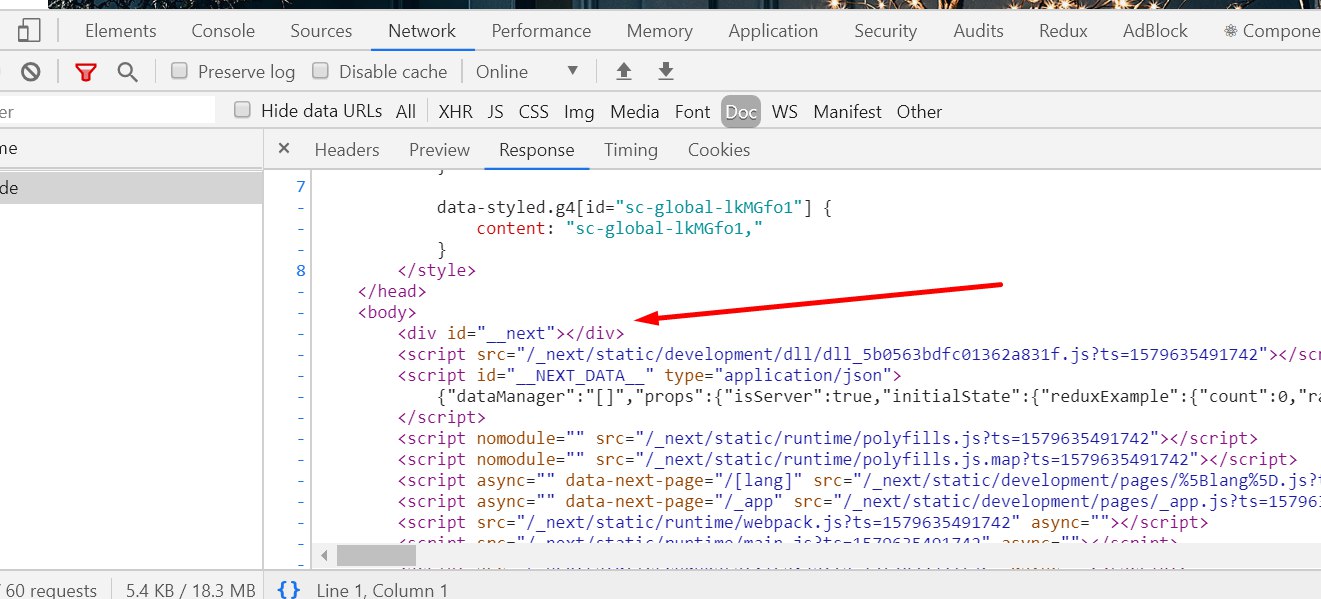
Task: Click the 5.4 KB / 18.3 MB status
Action: click(x=190, y=590)
